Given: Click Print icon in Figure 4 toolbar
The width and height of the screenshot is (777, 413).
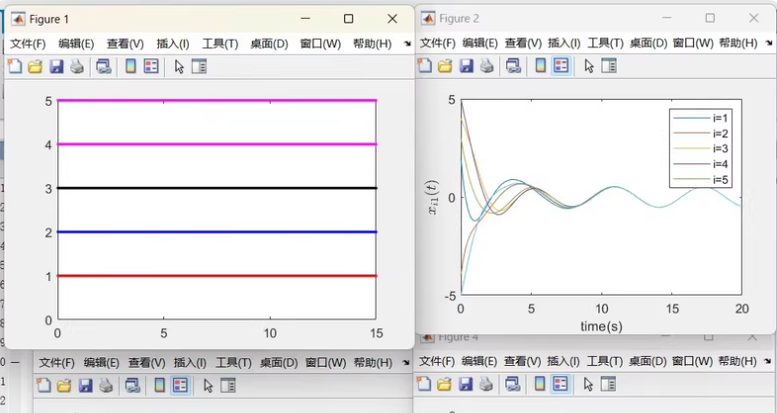Looking at the screenshot, I should (486, 384).
